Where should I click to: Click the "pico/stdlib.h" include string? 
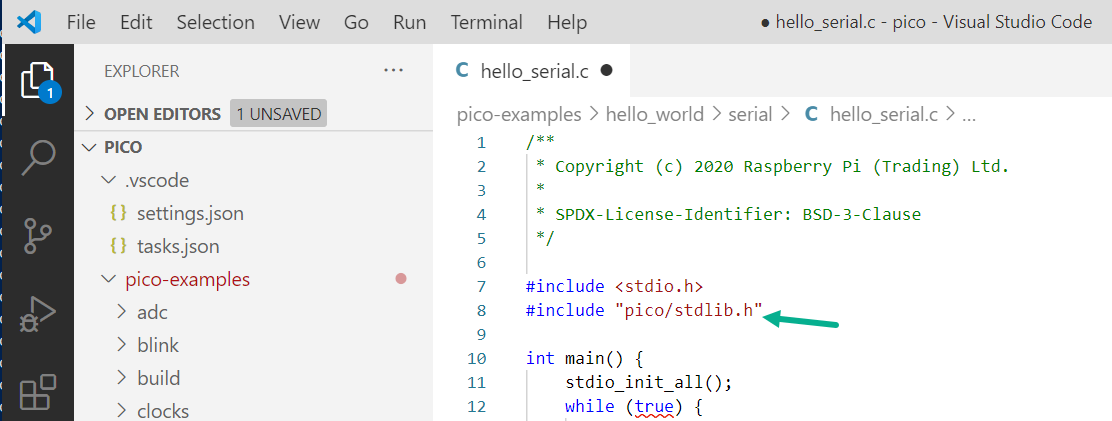click(x=688, y=310)
